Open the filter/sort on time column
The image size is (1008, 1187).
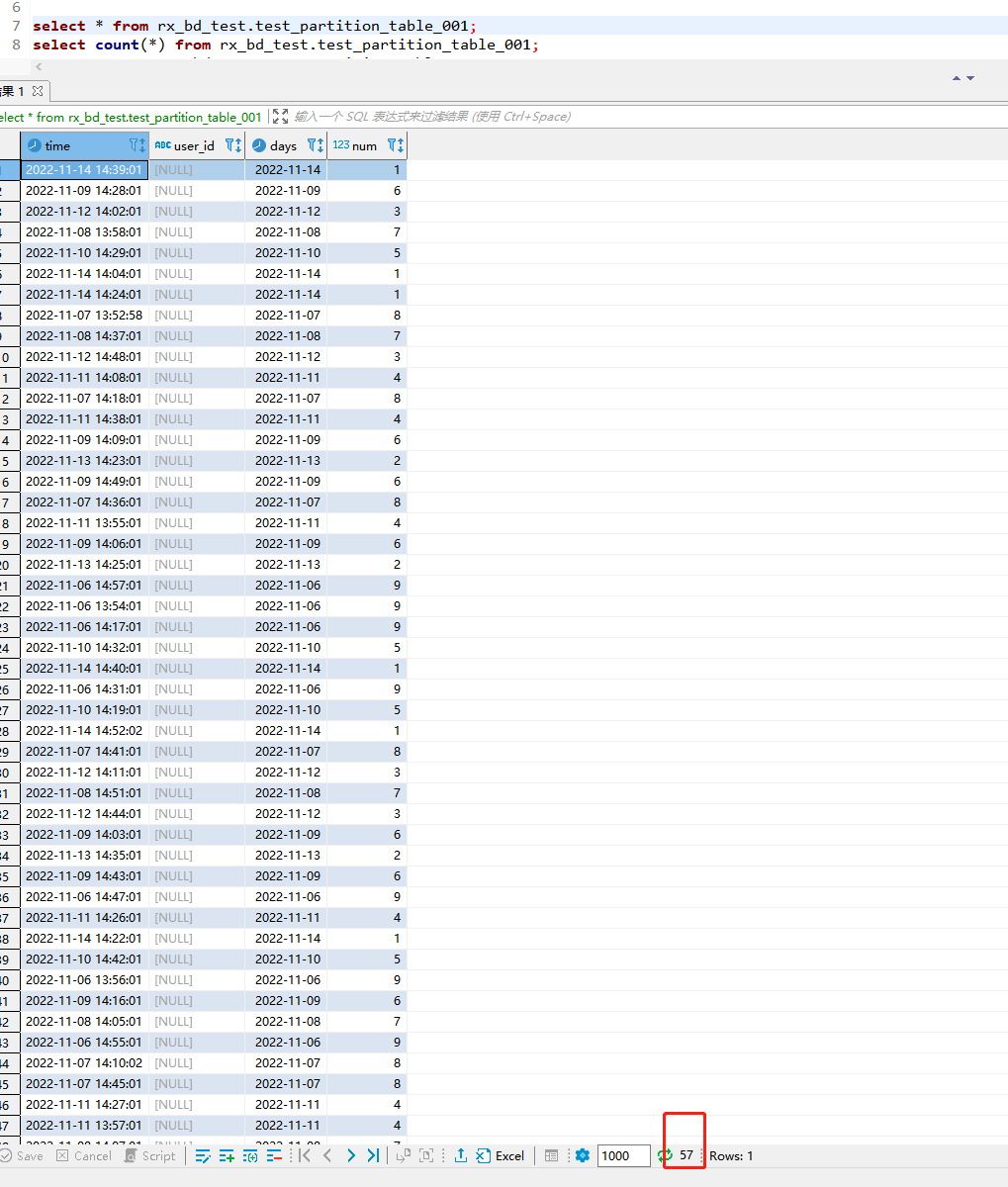137,145
